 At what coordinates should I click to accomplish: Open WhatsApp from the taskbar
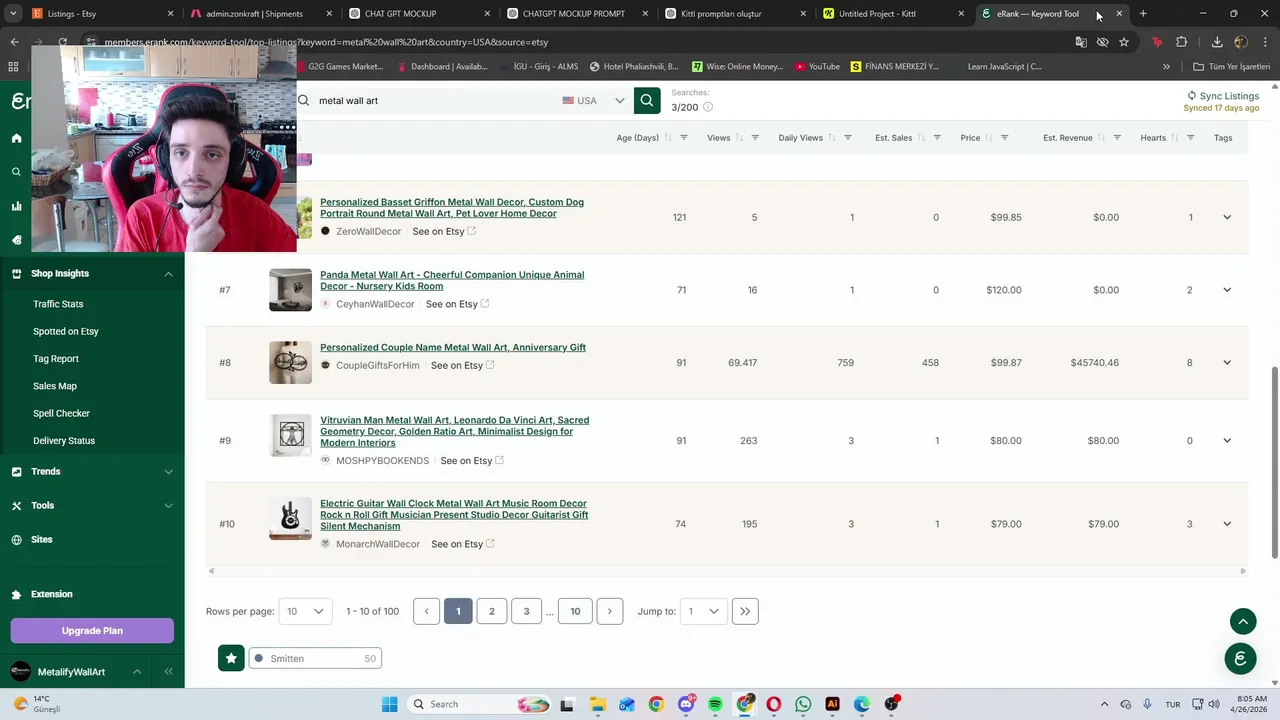pos(803,704)
